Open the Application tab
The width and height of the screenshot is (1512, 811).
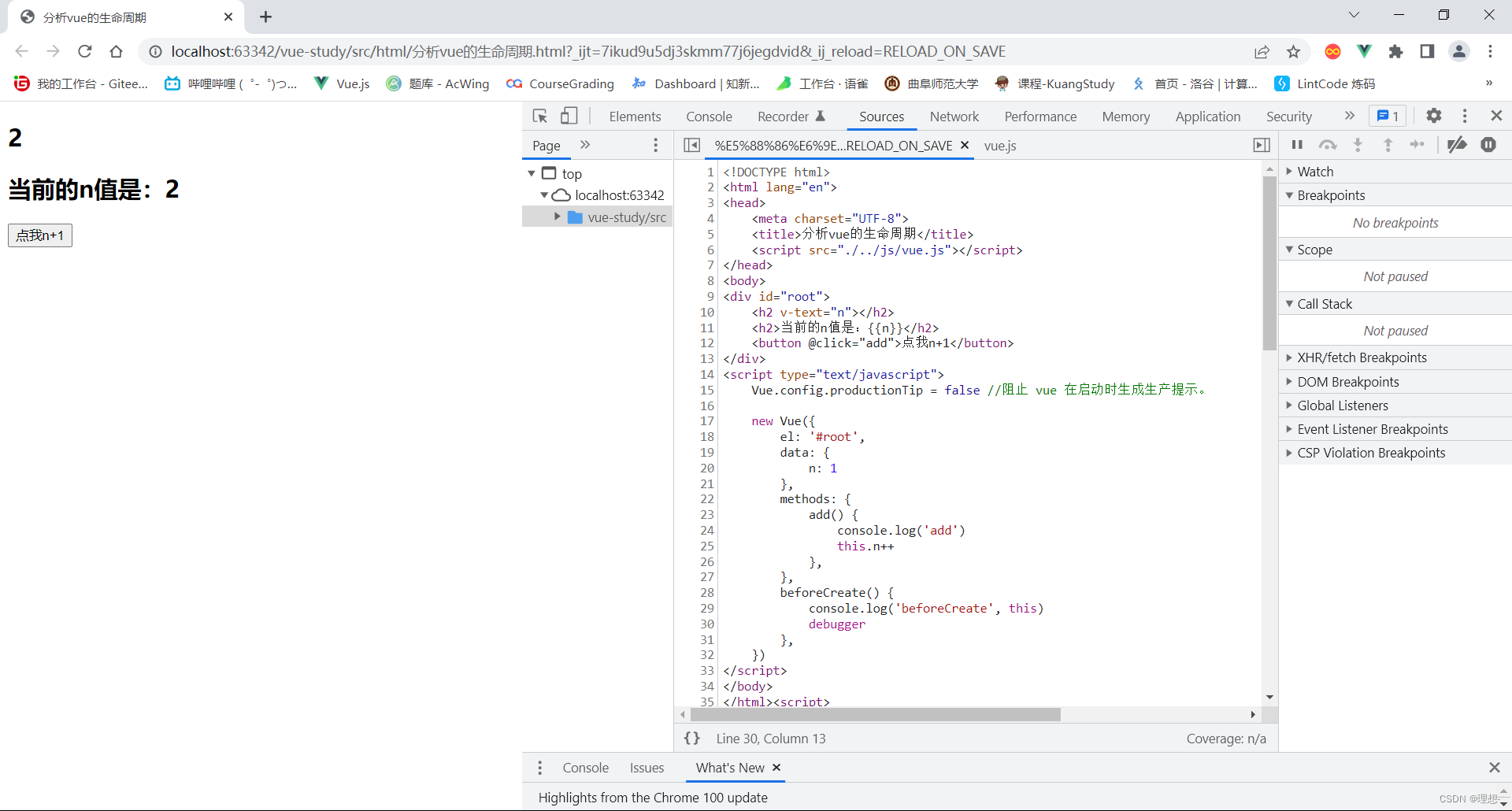pos(1207,117)
